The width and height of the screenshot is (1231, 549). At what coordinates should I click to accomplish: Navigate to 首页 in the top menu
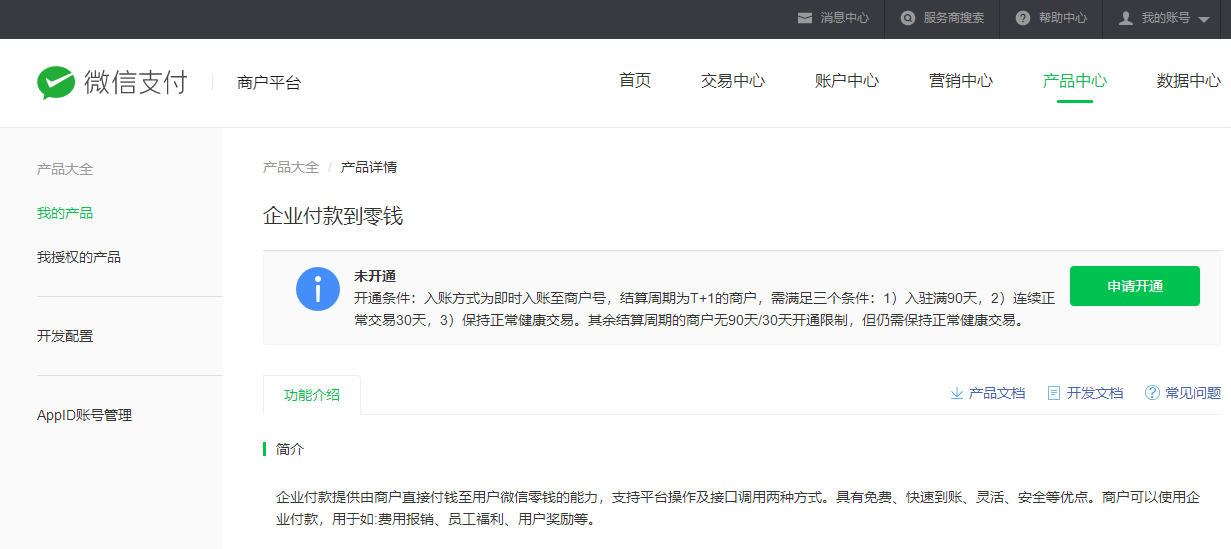pos(635,81)
